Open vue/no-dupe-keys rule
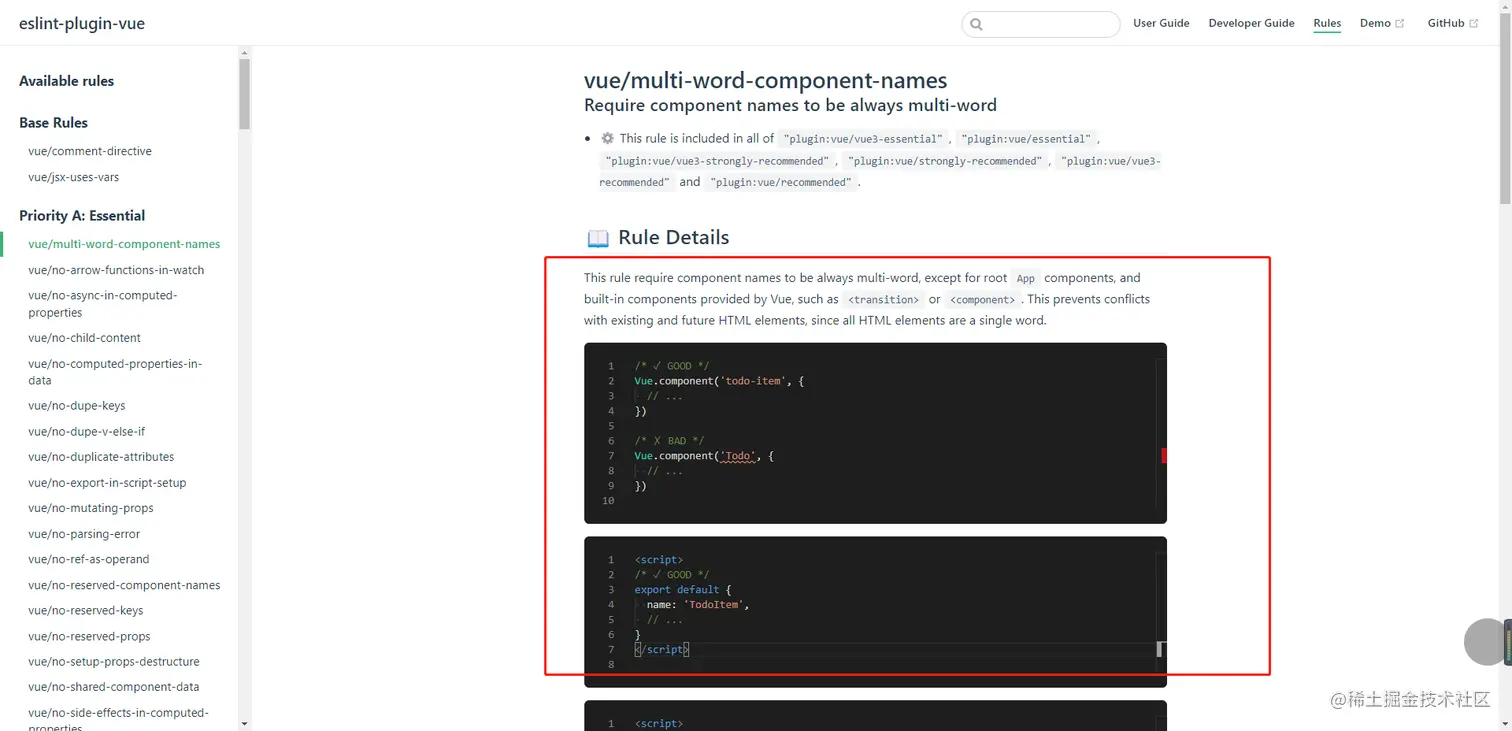The height and width of the screenshot is (731, 1512). [x=76, y=406]
